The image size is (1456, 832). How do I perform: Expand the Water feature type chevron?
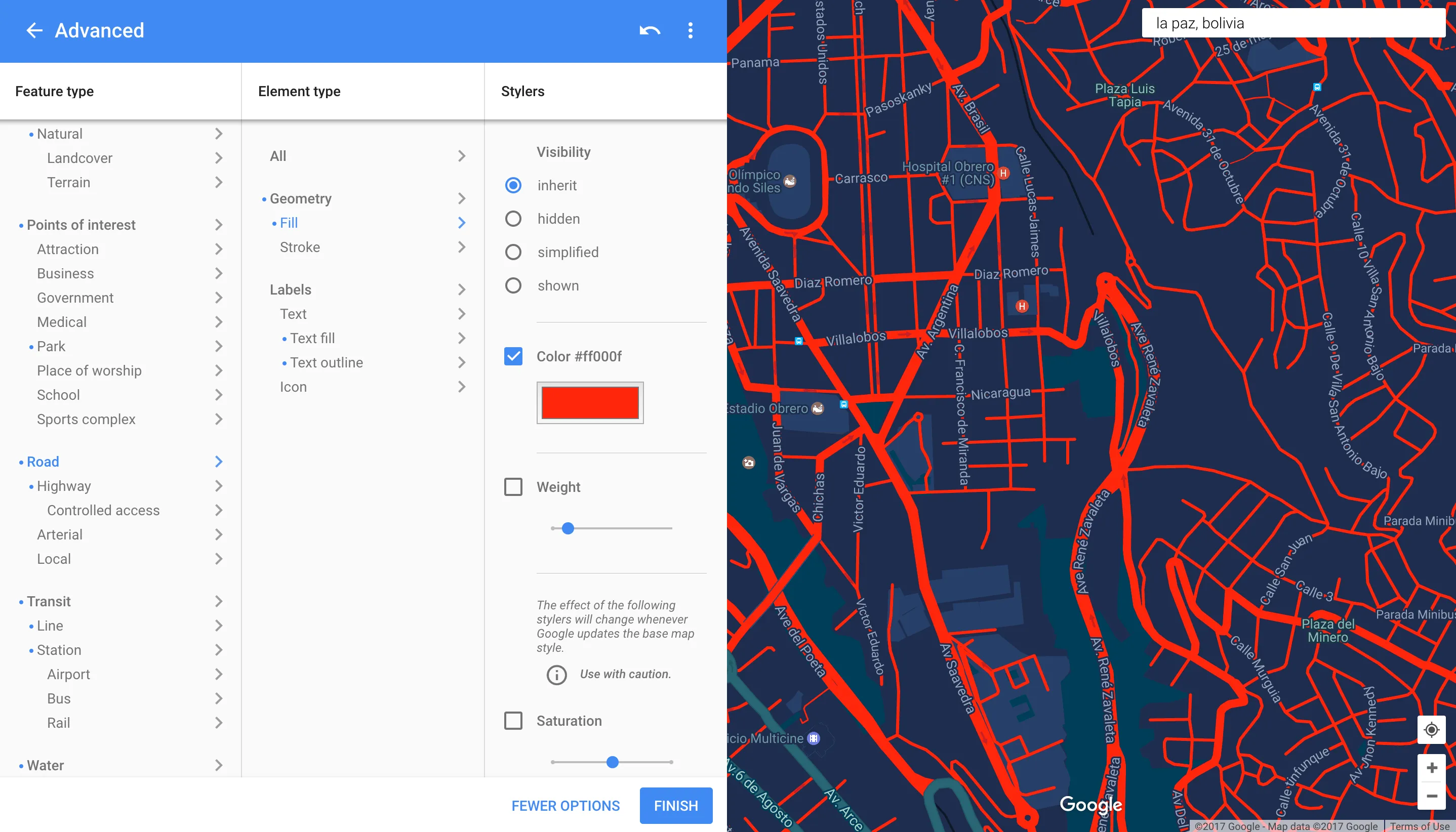coord(218,766)
